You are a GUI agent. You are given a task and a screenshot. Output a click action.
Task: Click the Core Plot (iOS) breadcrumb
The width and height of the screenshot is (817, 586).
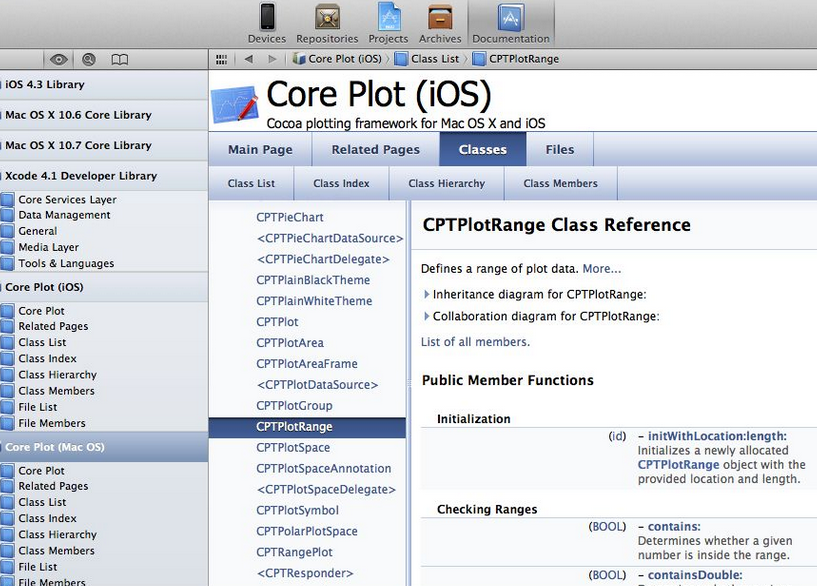338,59
